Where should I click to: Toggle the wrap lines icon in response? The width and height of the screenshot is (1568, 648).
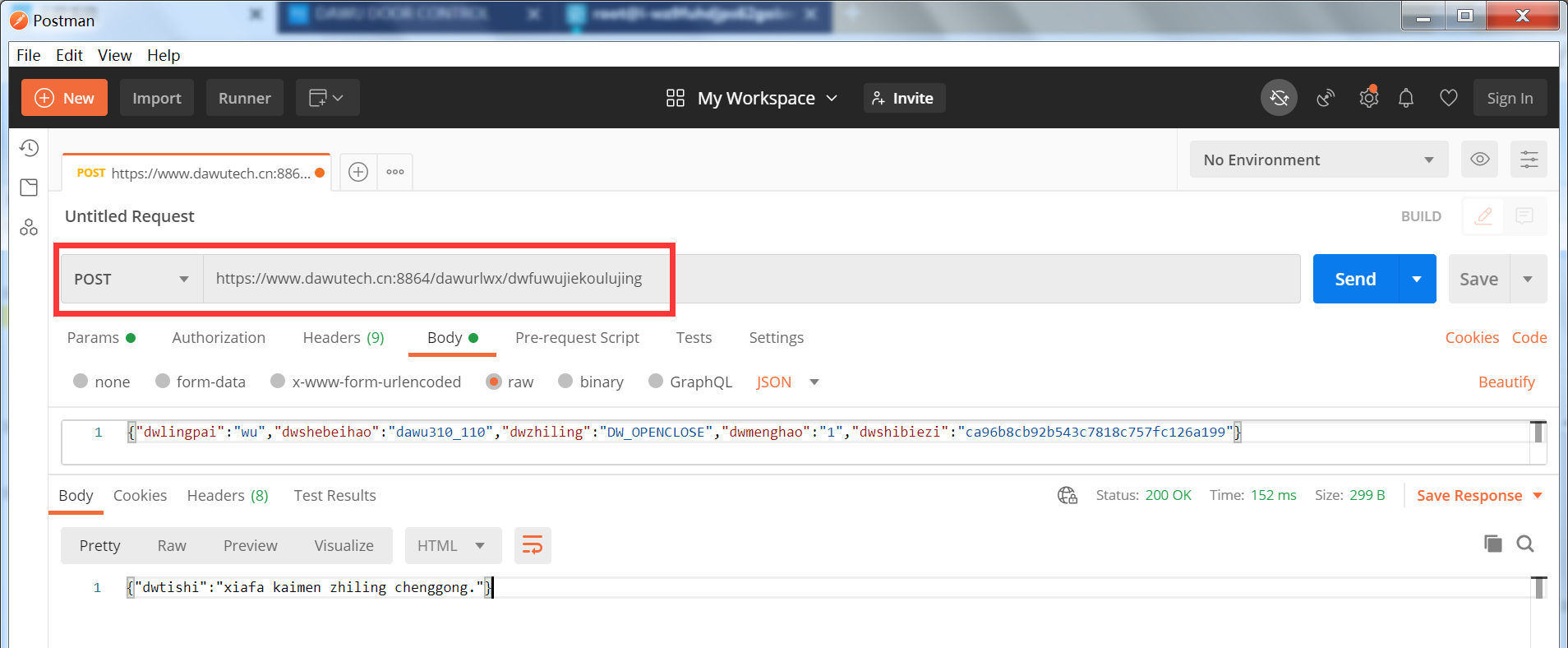point(533,545)
